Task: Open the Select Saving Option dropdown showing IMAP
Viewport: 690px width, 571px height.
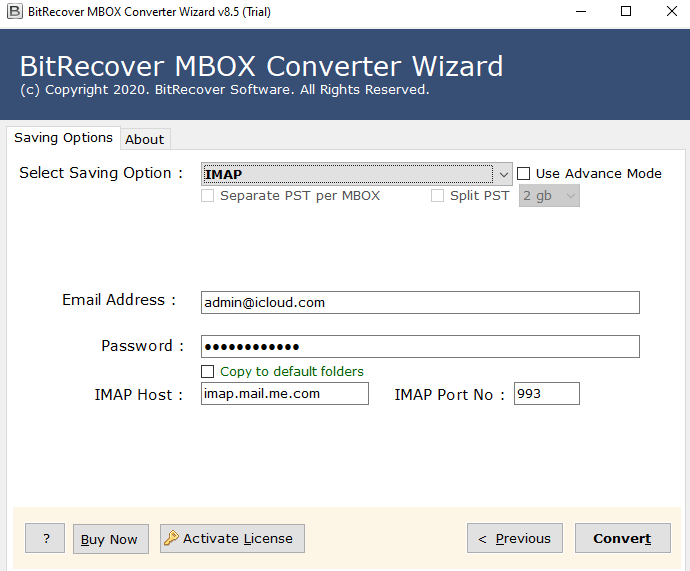Action: (356, 174)
